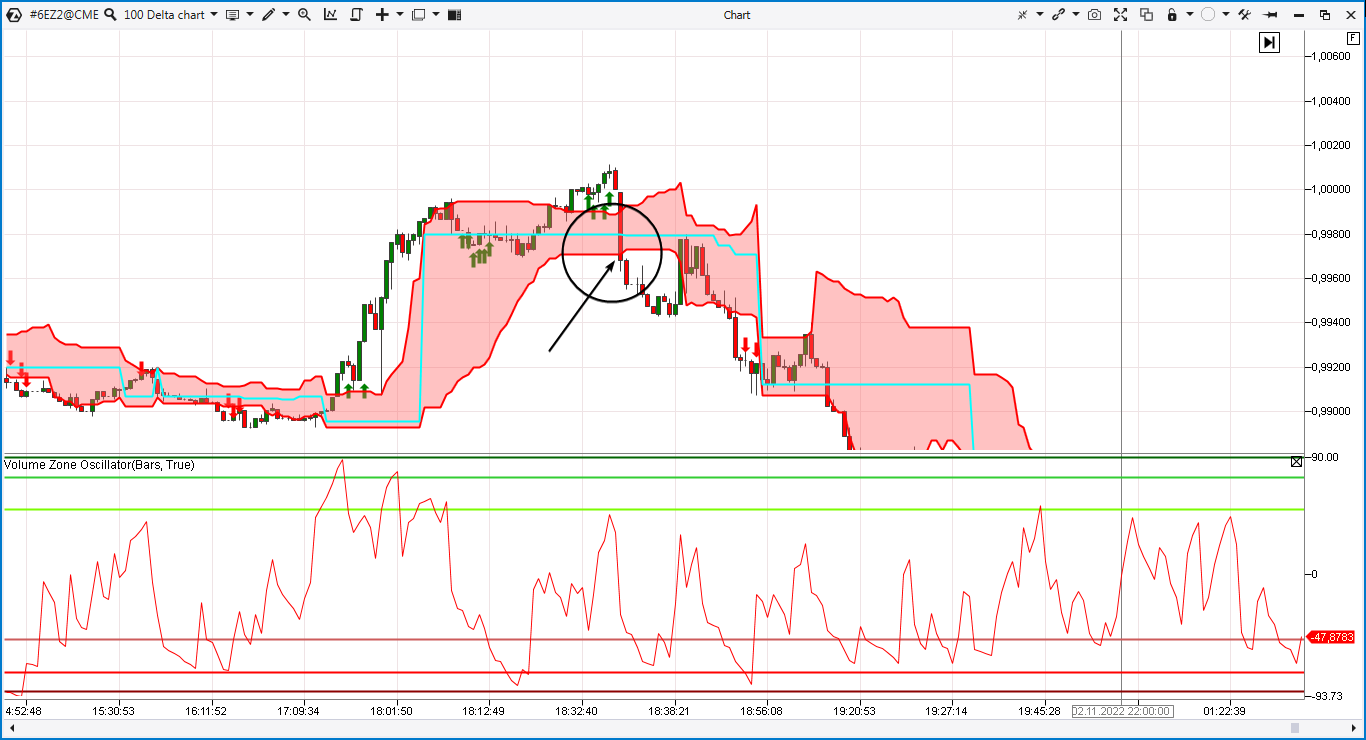Open the indicators line chart icon
The height and width of the screenshot is (740, 1366).
(331, 15)
